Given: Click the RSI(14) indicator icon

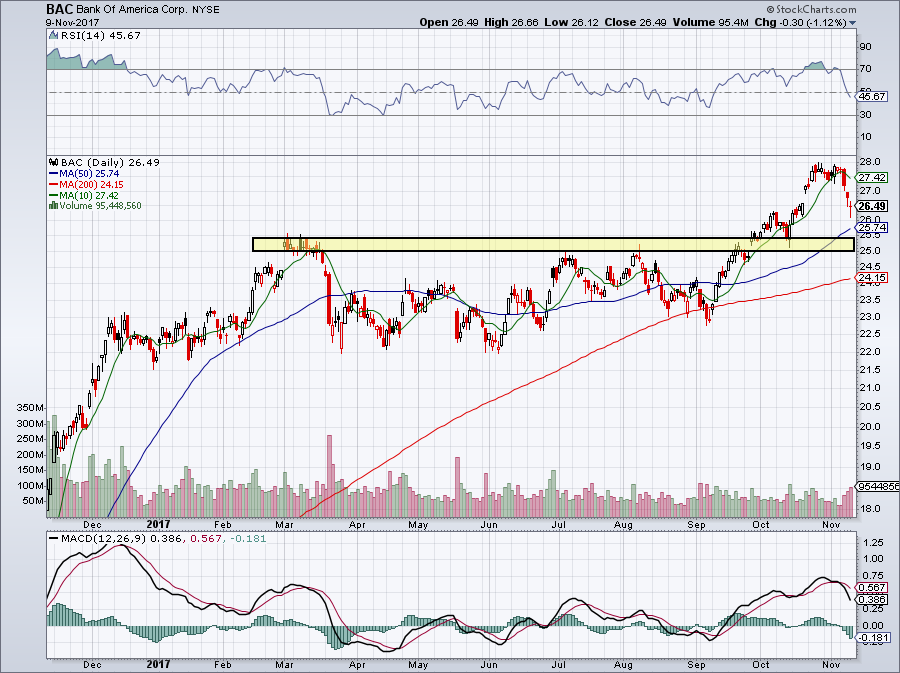Looking at the screenshot, I should coord(53,35).
